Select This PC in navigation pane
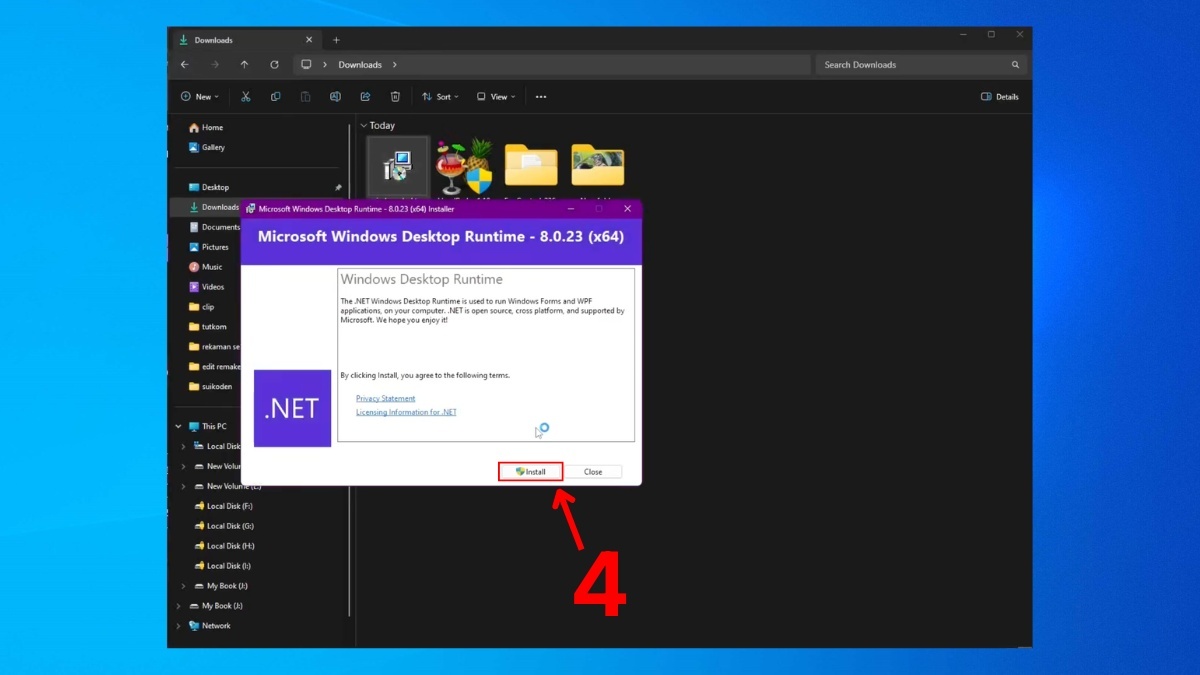The height and width of the screenshot is (675, 1200). [207, 426]
